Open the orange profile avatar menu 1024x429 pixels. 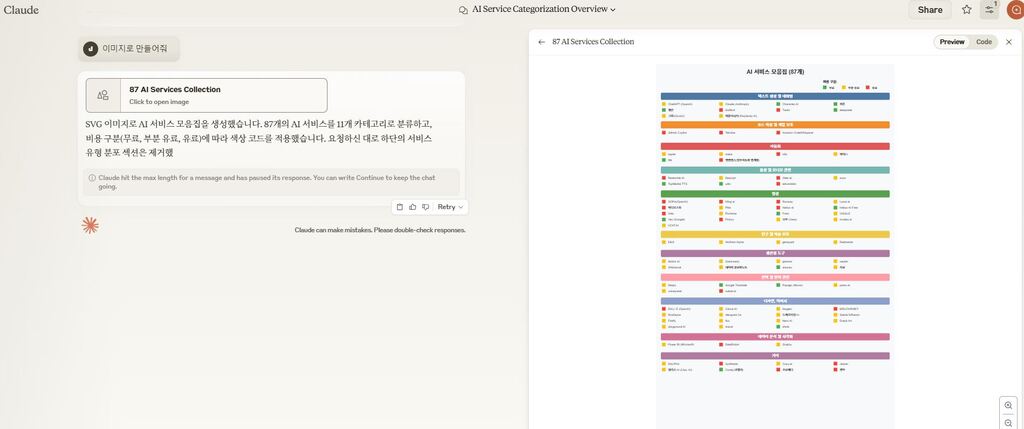point(1016,10)
